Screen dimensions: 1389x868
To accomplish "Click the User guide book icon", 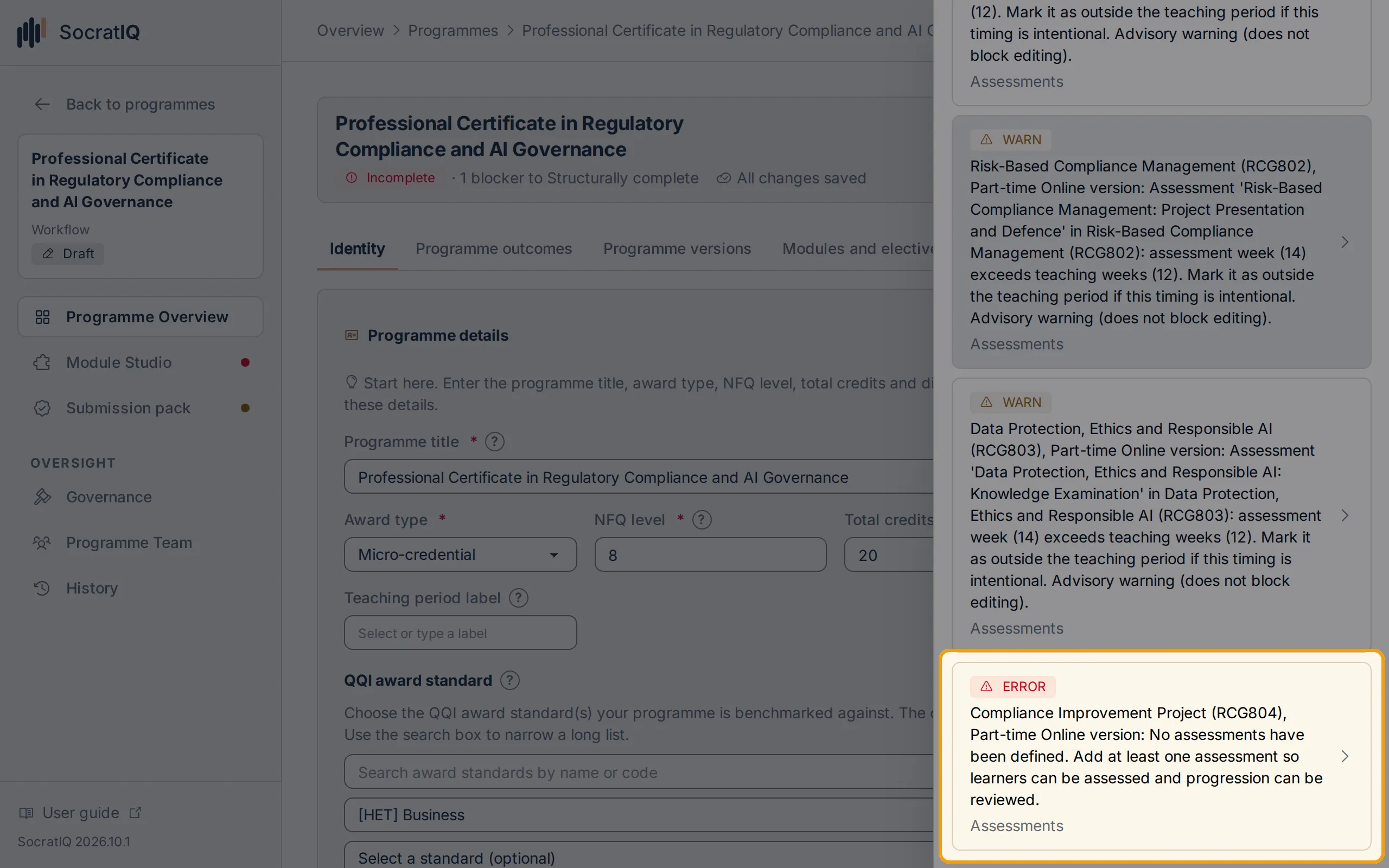I will (26, 813).
